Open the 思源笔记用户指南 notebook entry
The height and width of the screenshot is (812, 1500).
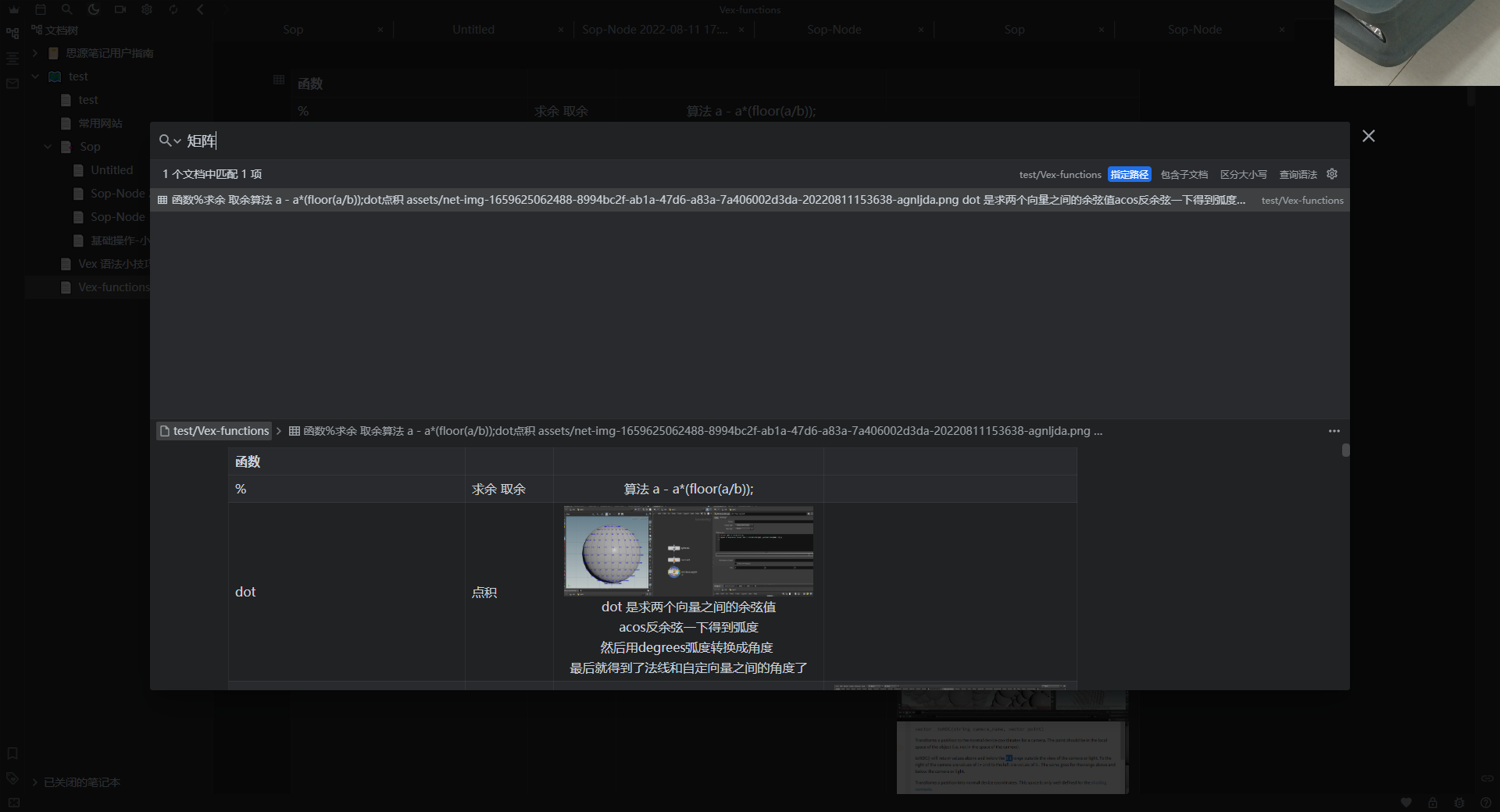click(109, 53)
